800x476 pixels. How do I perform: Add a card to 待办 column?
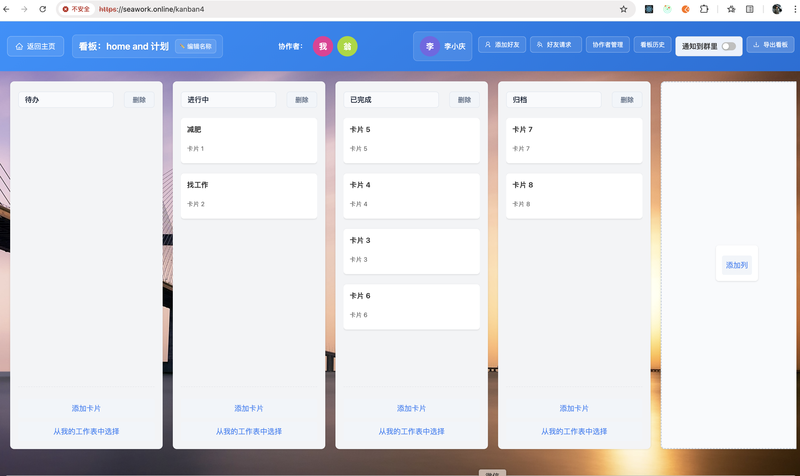point(86,408)
